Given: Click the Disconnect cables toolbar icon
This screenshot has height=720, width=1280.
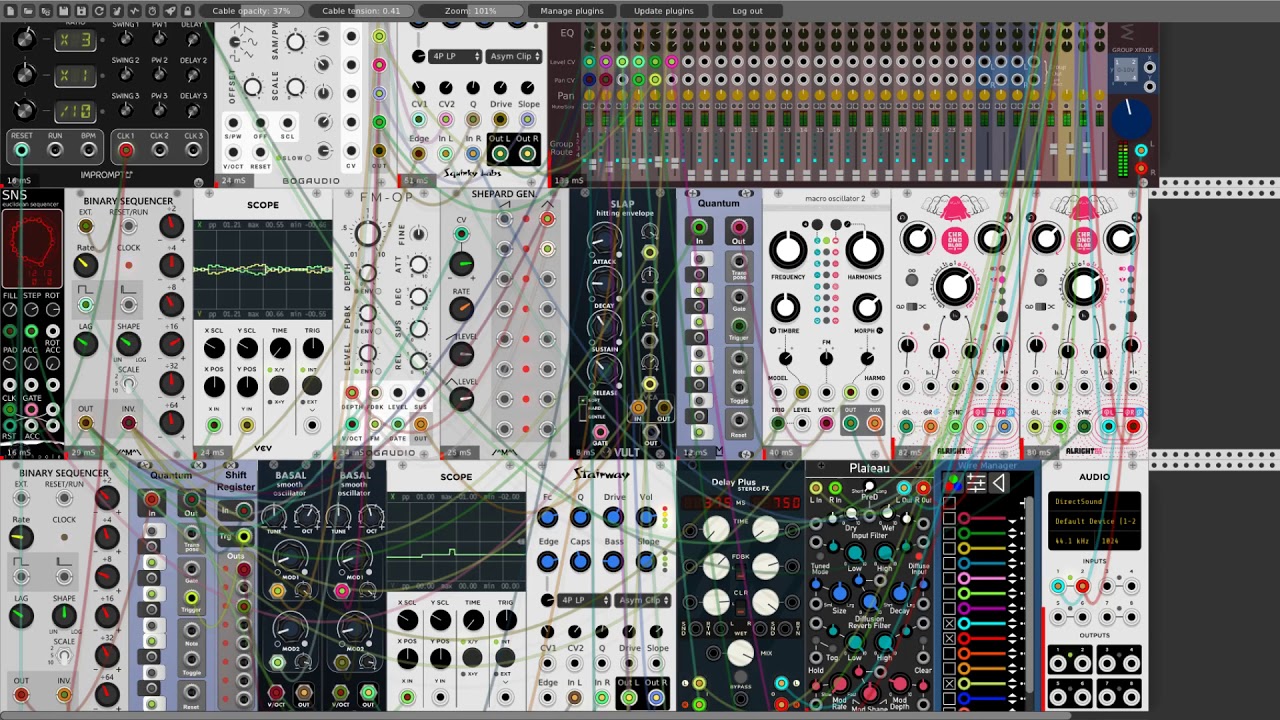Looking at the screenshot, I should pos(117,11).
